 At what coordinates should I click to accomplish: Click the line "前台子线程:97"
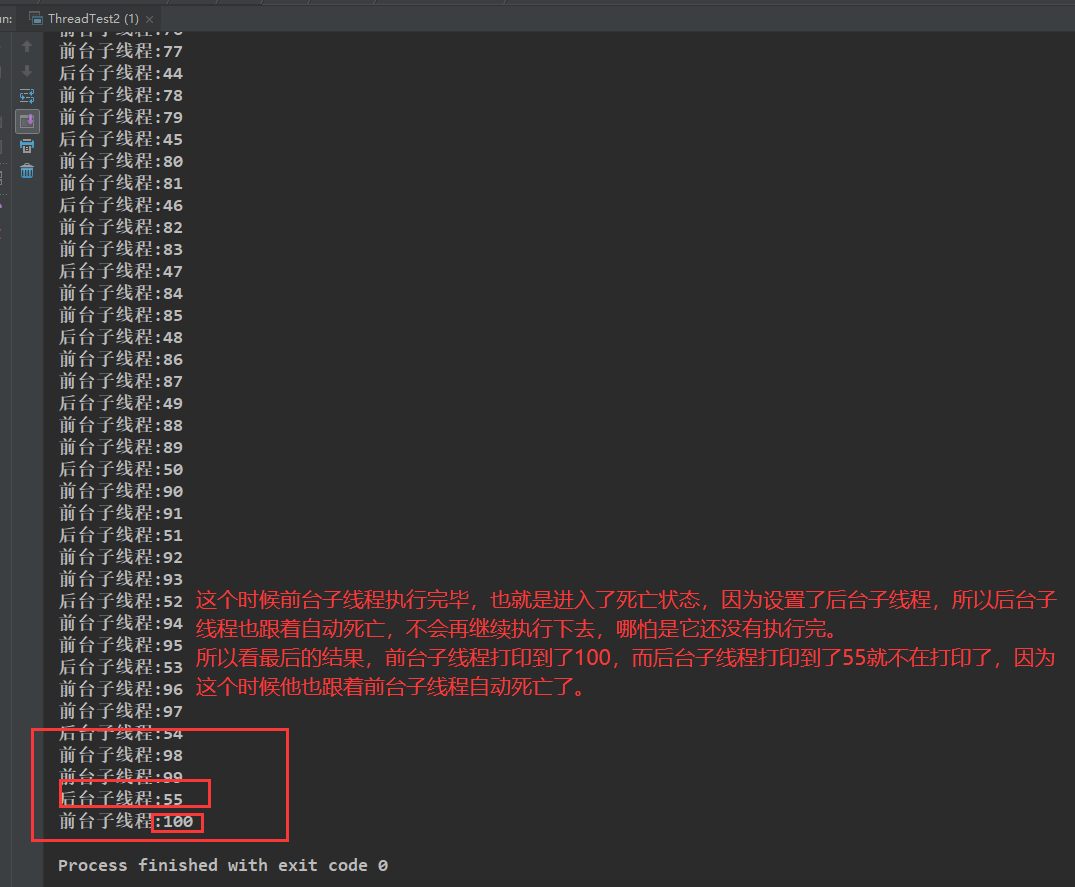coord(121,711)
